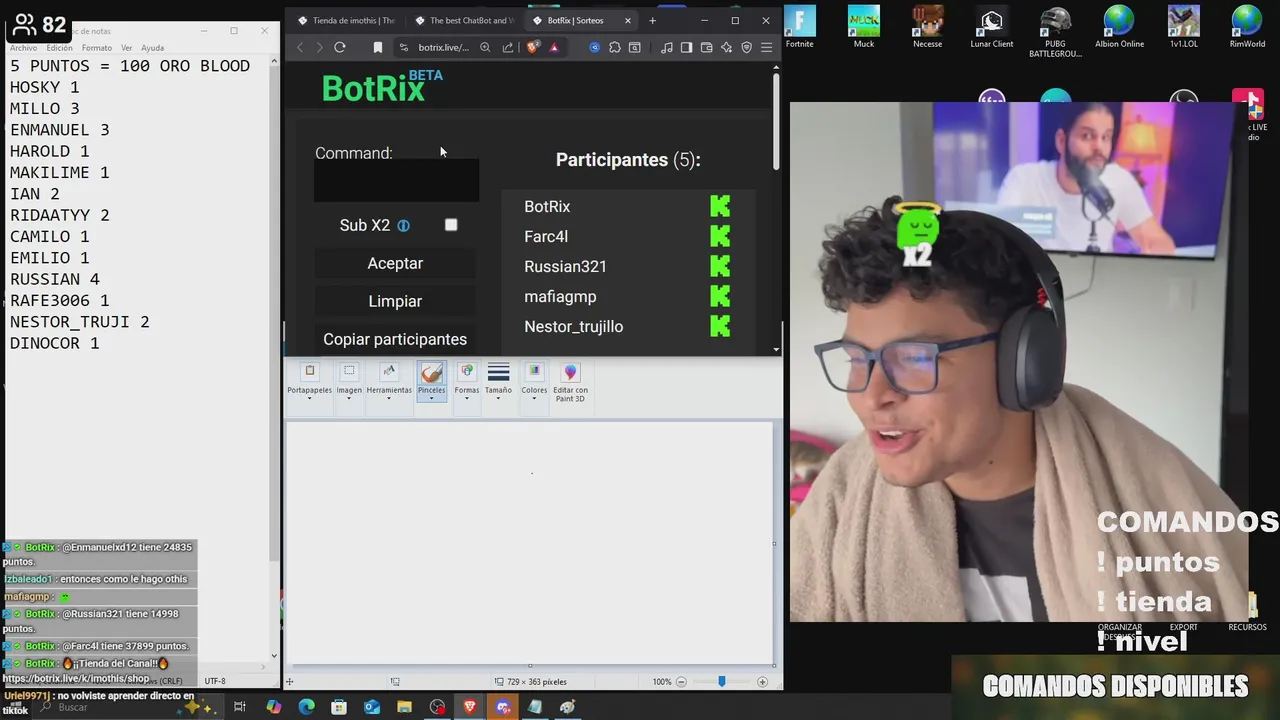Screen dimensions: 1280x720
Task: Open Notepad Edición menu
Action: point(59,48)
